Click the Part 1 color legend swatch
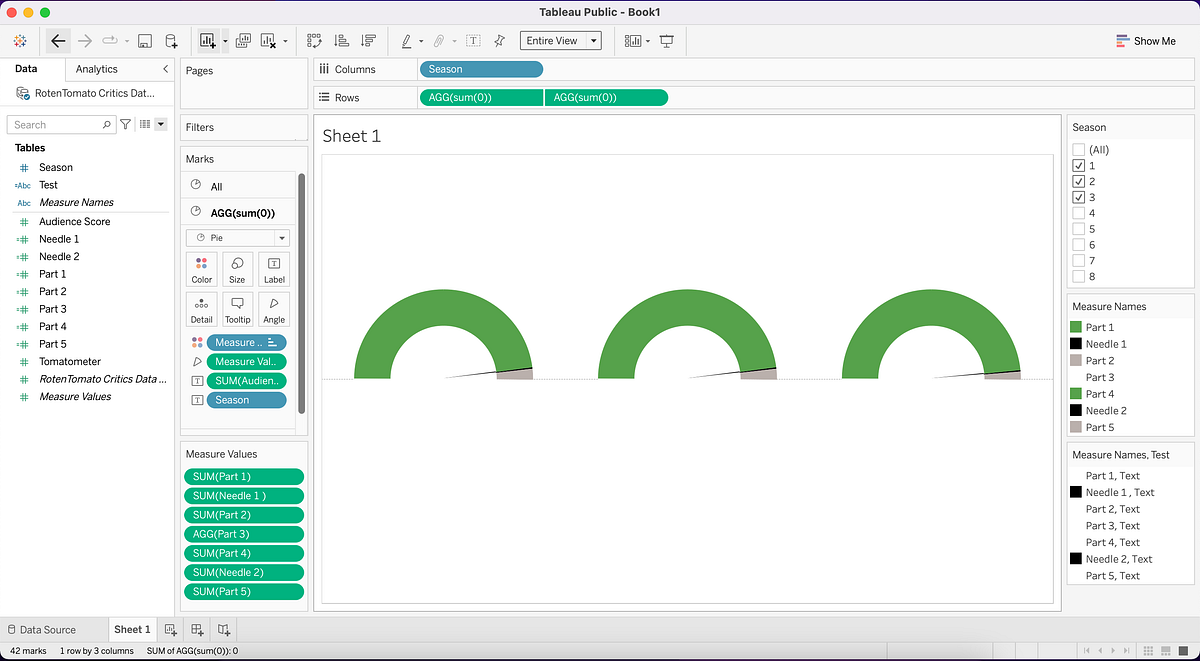Image resolution: width=1200 pixels, height=661 pixels. point(1077,327)
